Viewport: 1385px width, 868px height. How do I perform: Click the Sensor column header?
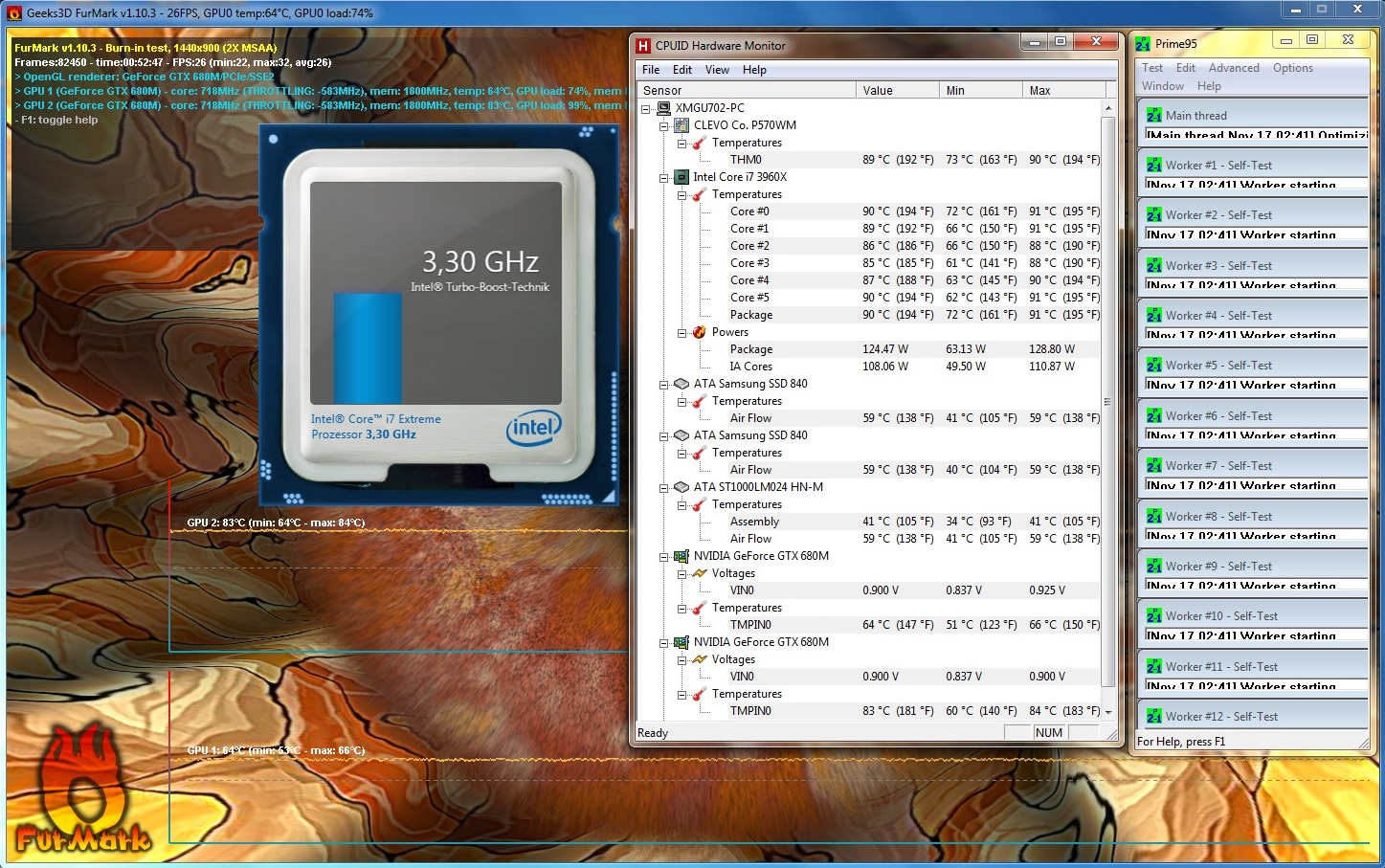[x=746, y=90]
